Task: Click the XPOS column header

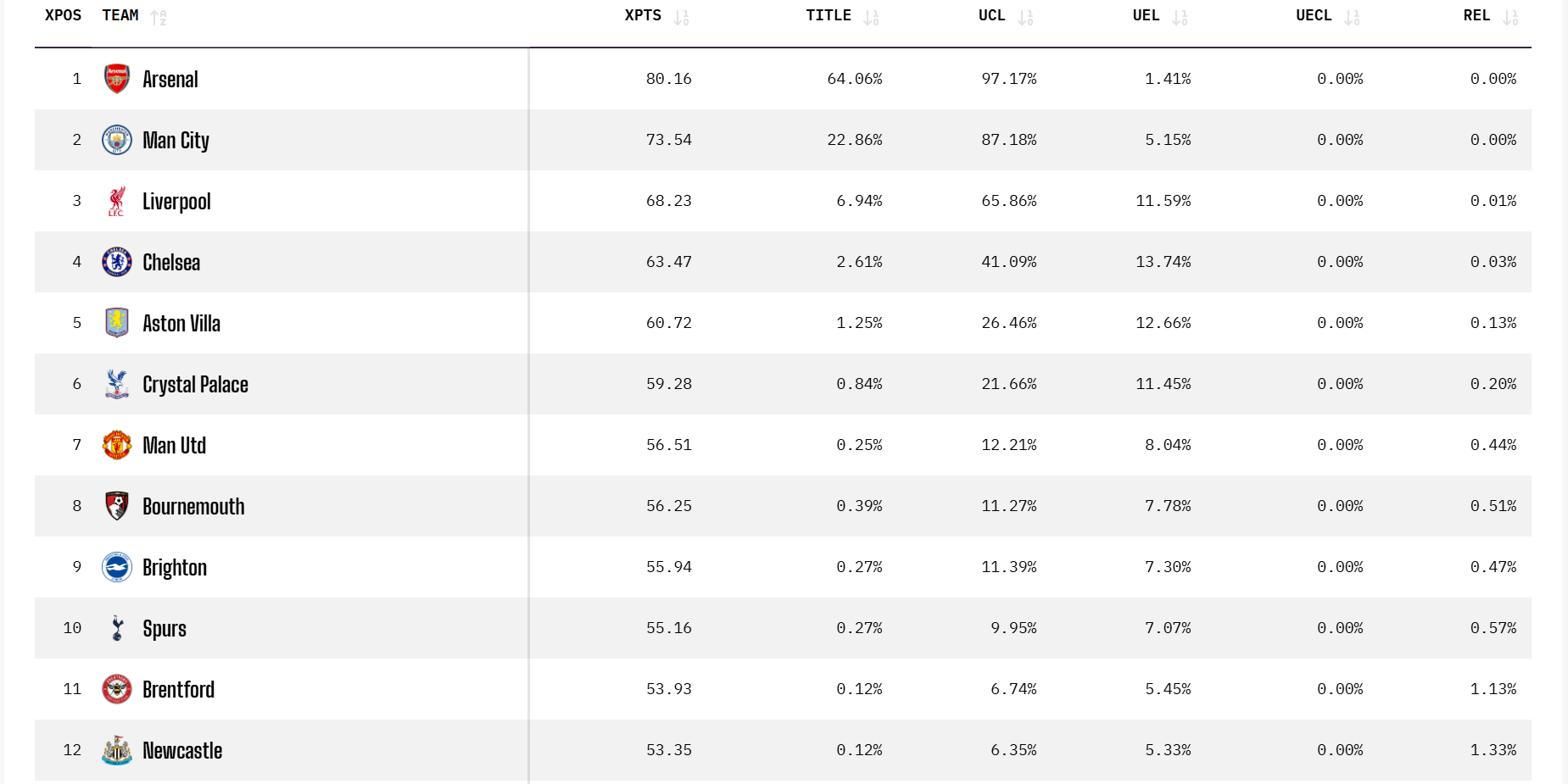Action: click(x=64, y=16)
